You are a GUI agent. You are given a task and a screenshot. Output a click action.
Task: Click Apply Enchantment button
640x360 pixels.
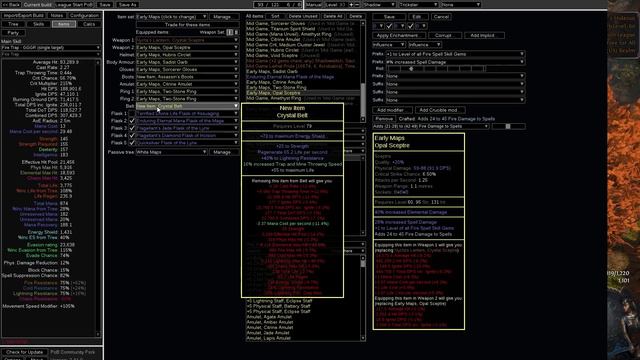click(398, 36)
